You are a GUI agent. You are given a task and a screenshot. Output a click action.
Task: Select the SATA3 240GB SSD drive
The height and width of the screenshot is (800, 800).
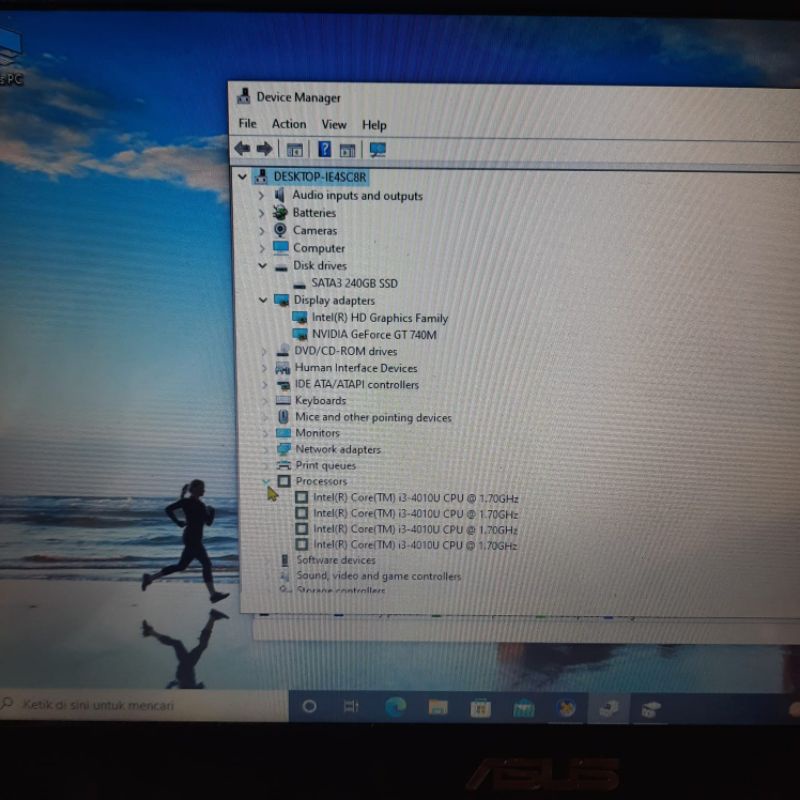click(354, 283)
